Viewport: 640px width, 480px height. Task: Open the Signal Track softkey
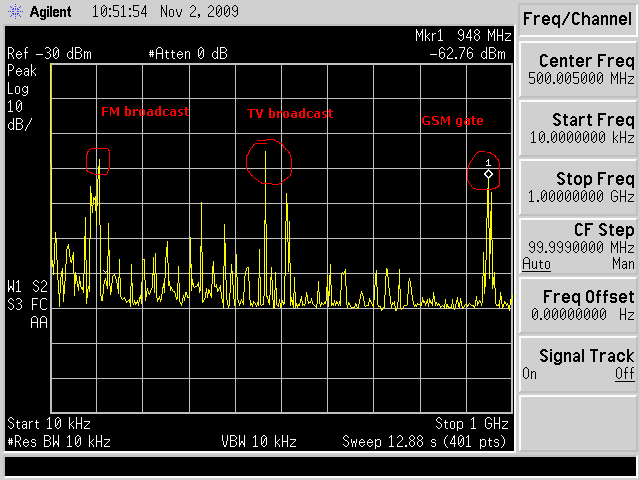click(x=578, y=364)
